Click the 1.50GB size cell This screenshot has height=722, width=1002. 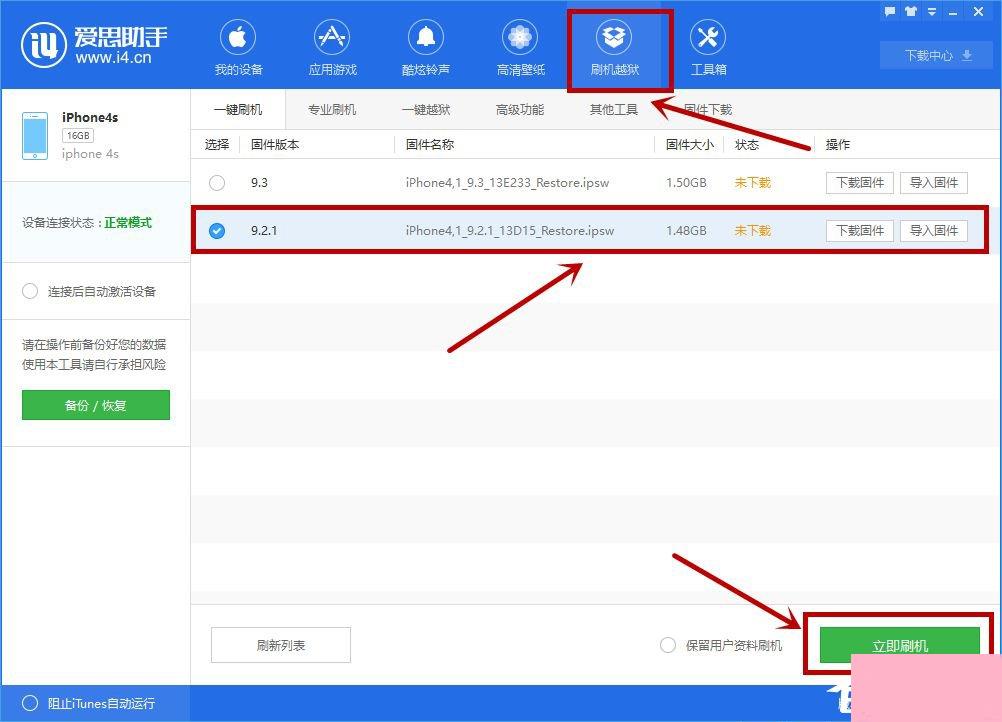click(x=686, y=183)
